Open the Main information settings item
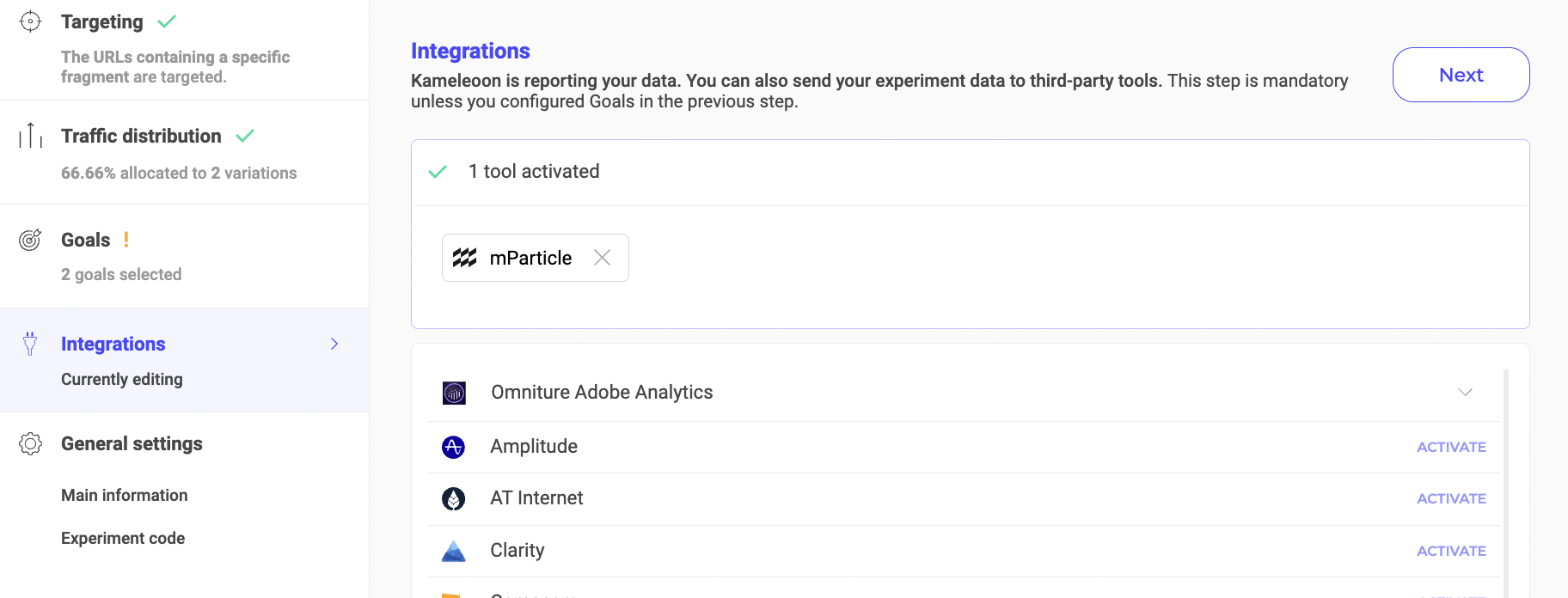The height and width of the screenshot is (598, 1568). (125, 495)
